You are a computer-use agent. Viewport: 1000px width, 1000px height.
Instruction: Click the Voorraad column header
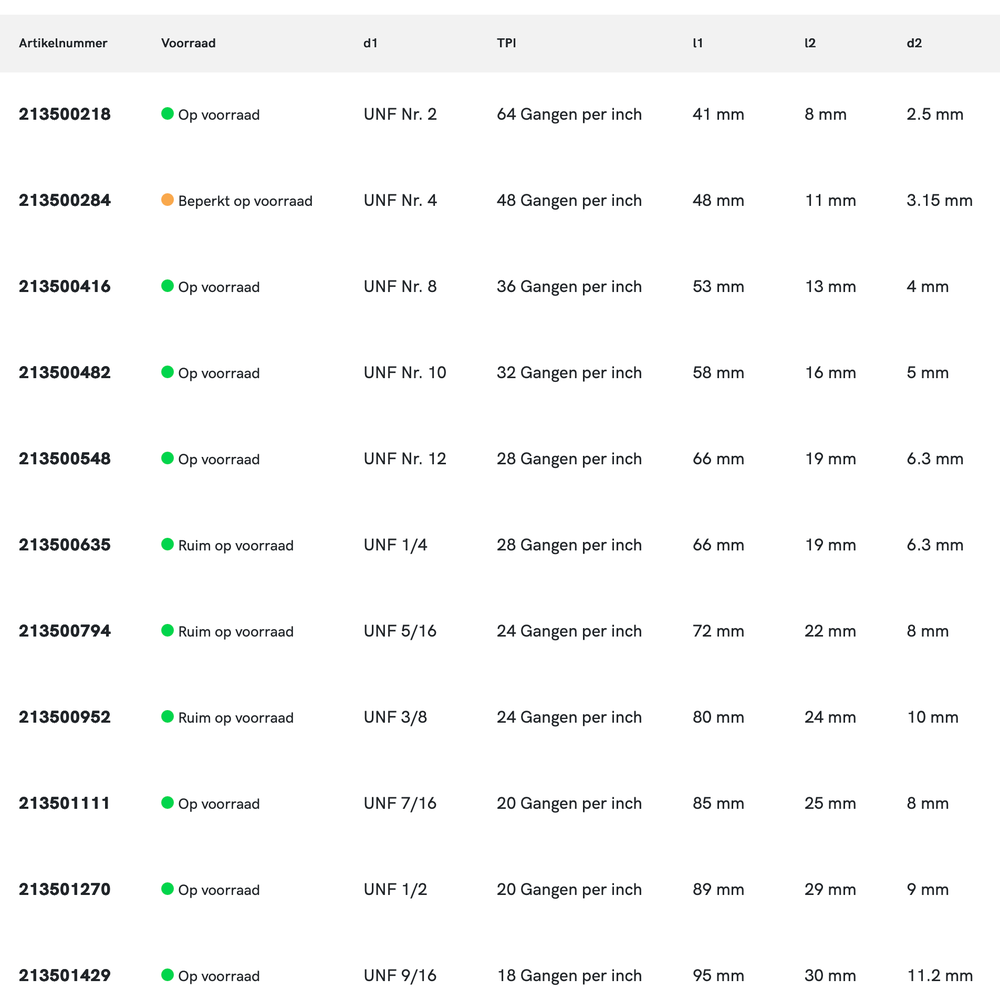[188, 43]
